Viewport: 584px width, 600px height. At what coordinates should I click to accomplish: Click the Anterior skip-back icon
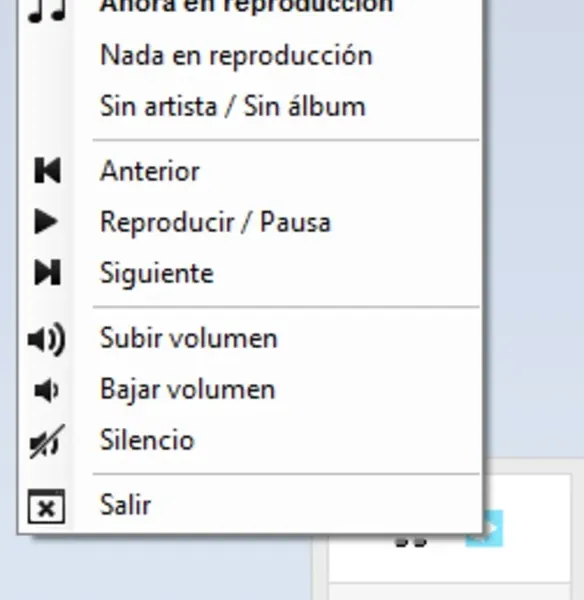coord(47,170)
